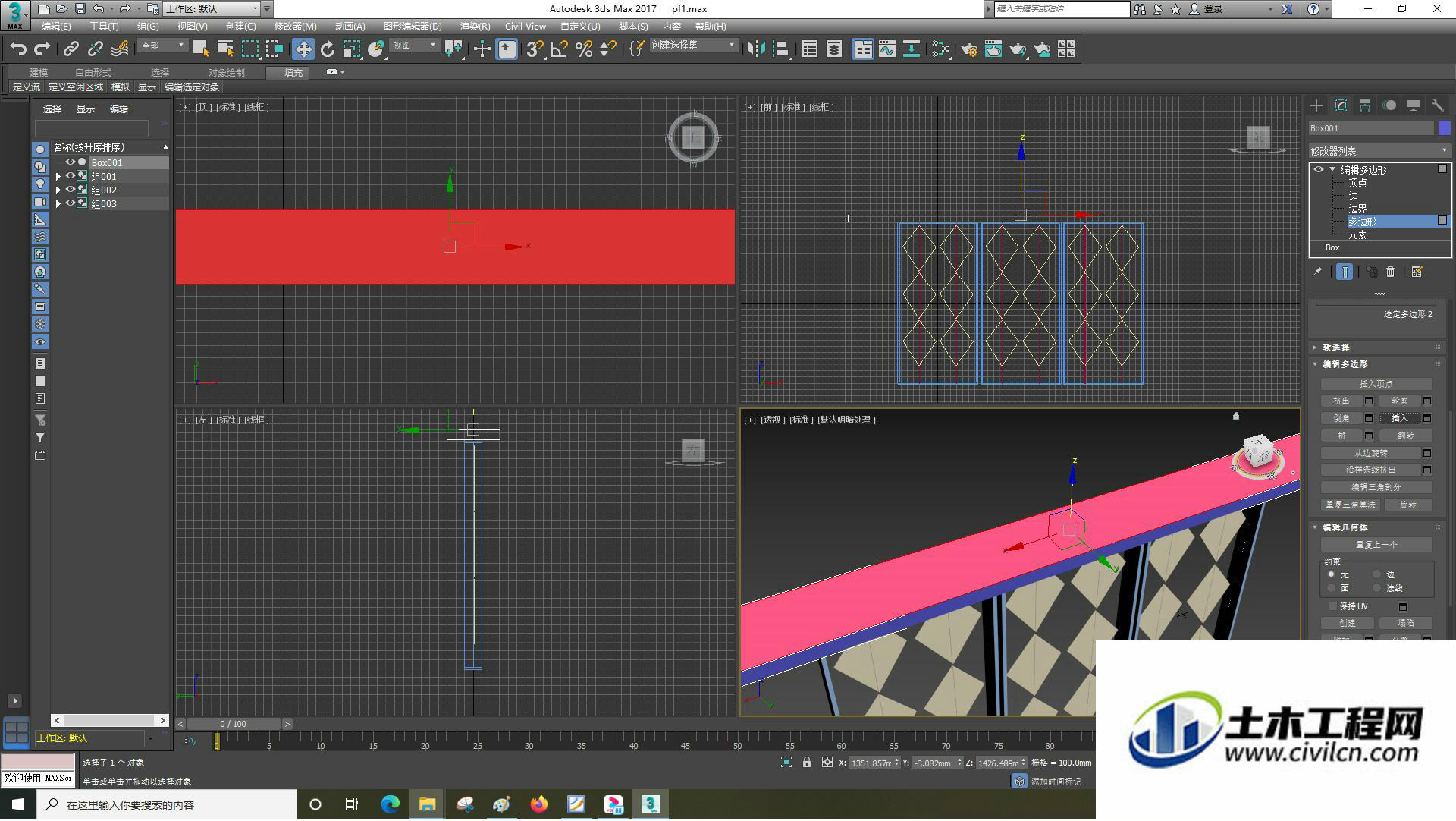Toggle 编辑多边形 modifier eye icon
This screenshot has height=821, width=1456.
(x=1319, y=169)
